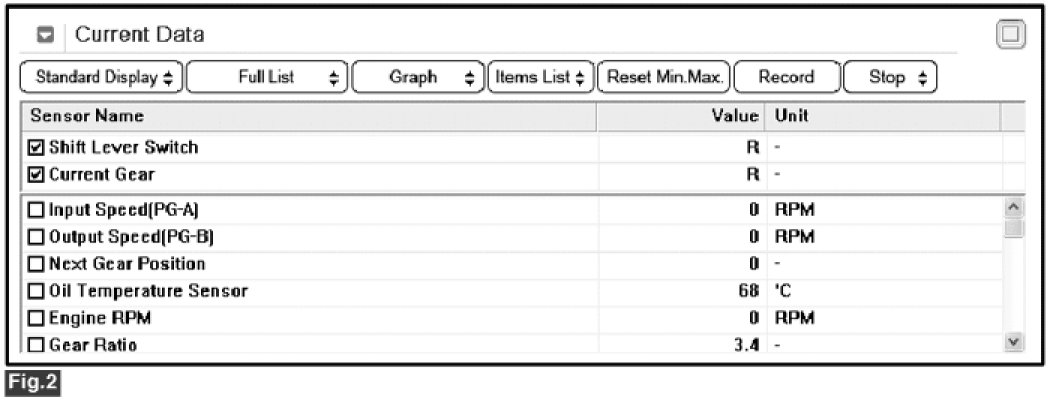This screenshot has width=1050, height=400.
Task: Tick the Engine RPM checkbox
Action: [x=37, y=319]
